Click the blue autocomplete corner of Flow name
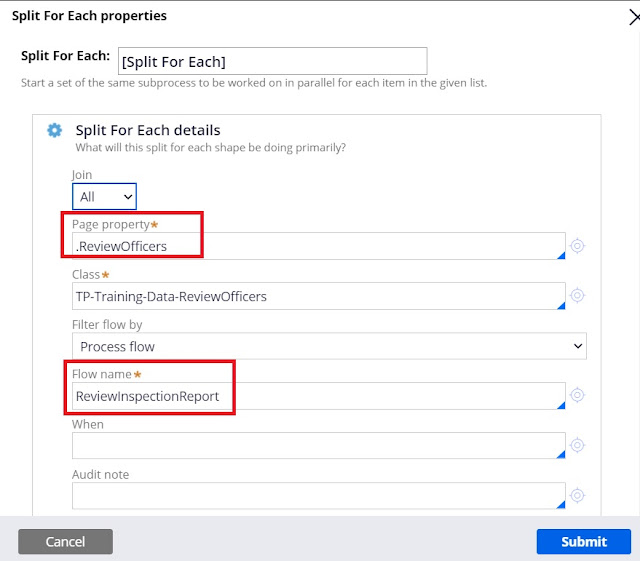 pos(560,403)
